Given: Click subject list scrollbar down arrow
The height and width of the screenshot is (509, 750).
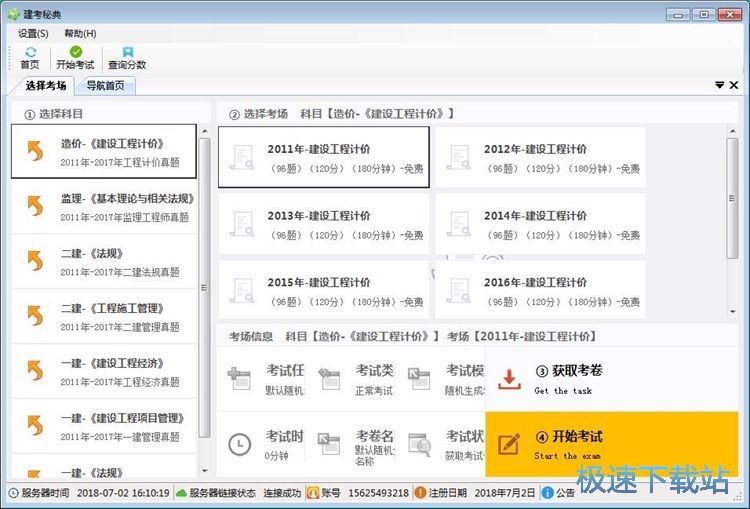Looking at the screenshot, I should click(205, 471).
